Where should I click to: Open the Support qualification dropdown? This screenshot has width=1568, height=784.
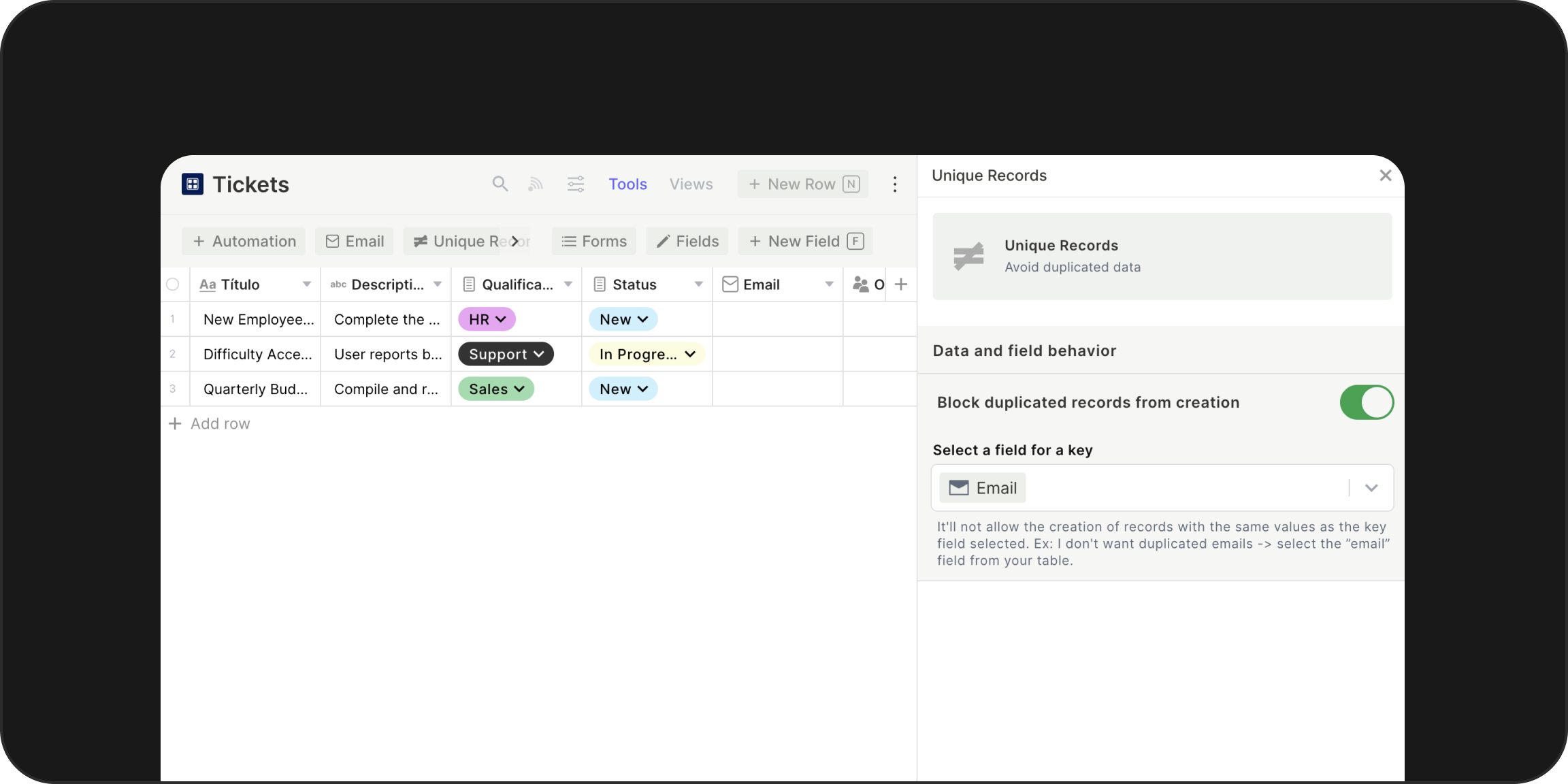click(x=506, y=354)
